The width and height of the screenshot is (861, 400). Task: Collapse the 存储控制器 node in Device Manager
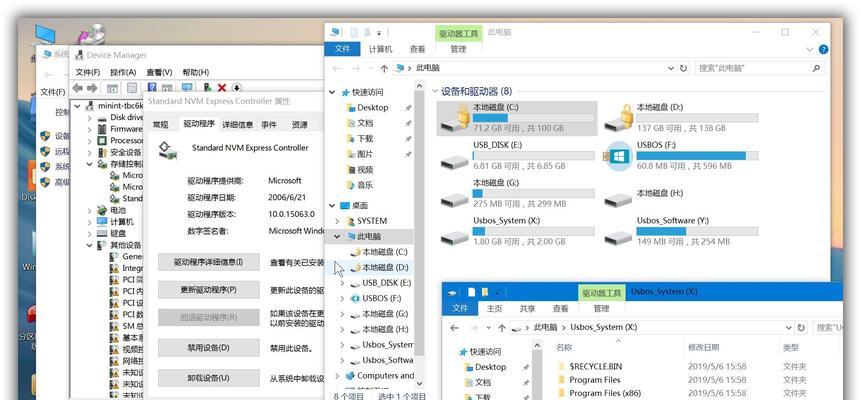tap(90, 164)
